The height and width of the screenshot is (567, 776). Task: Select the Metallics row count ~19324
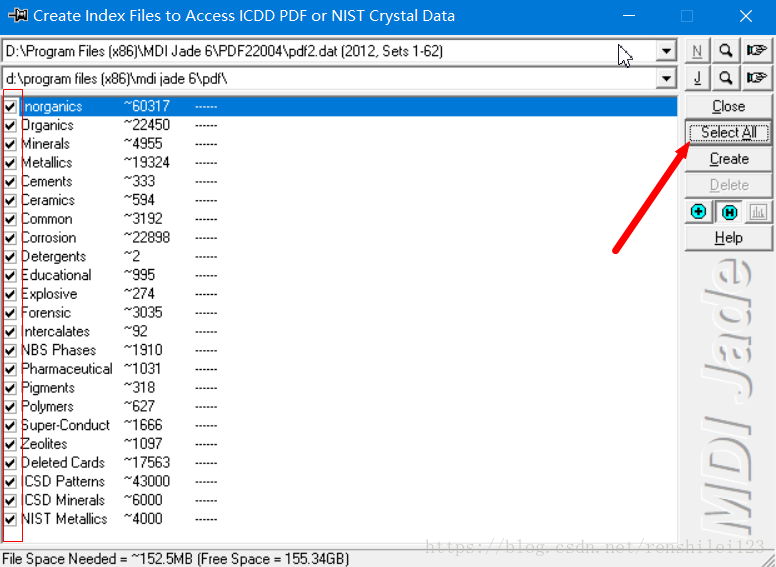pos(146,162)
